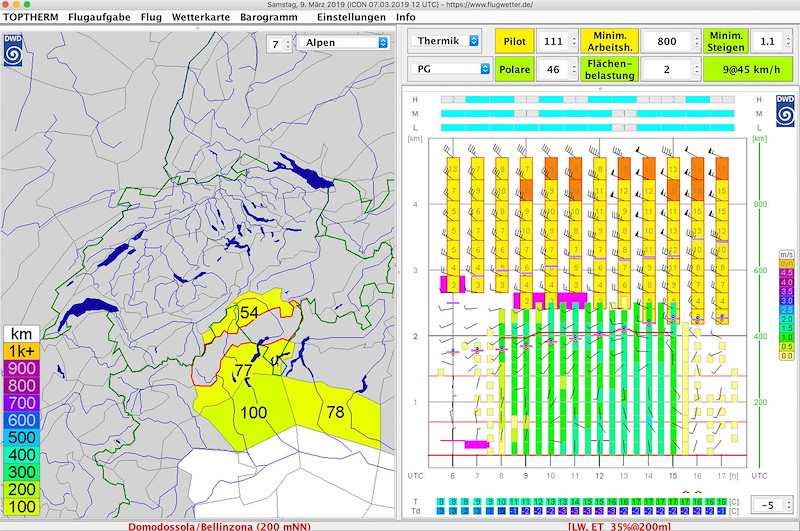Adjust the Polare 46 stepper
The image size is (800, 531).
573,69
